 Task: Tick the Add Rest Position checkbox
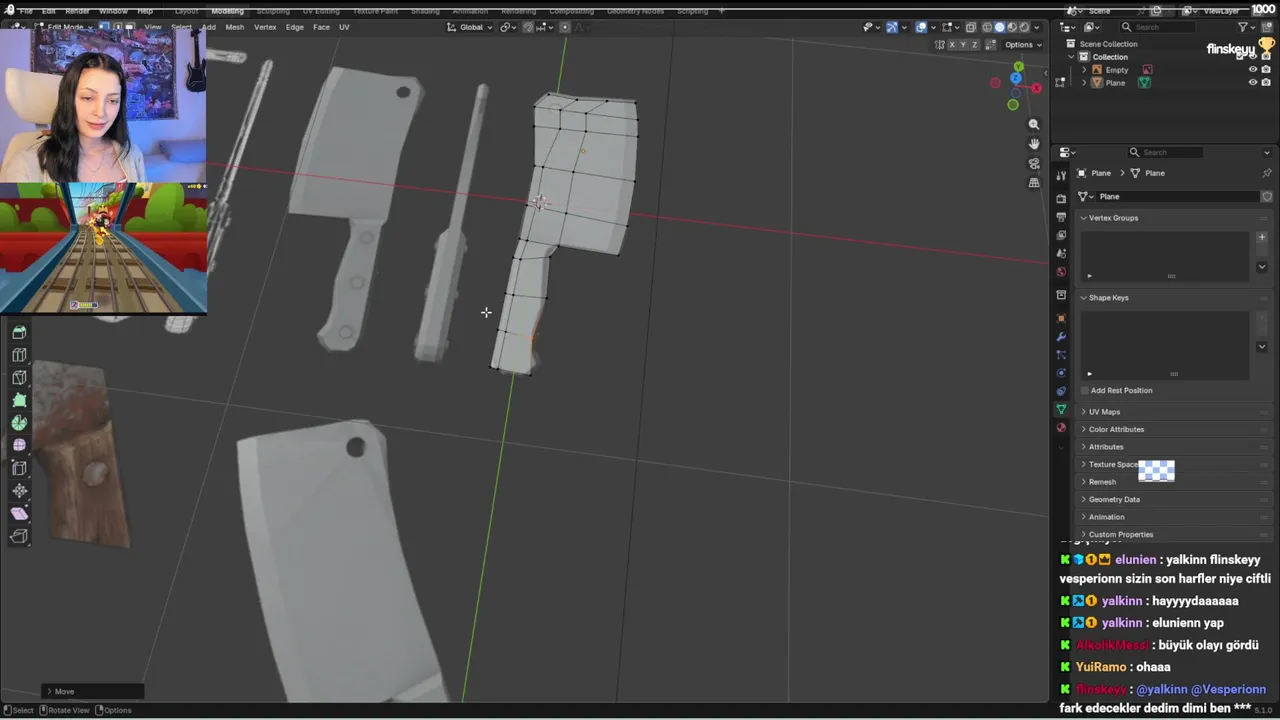click(1084, 390)
